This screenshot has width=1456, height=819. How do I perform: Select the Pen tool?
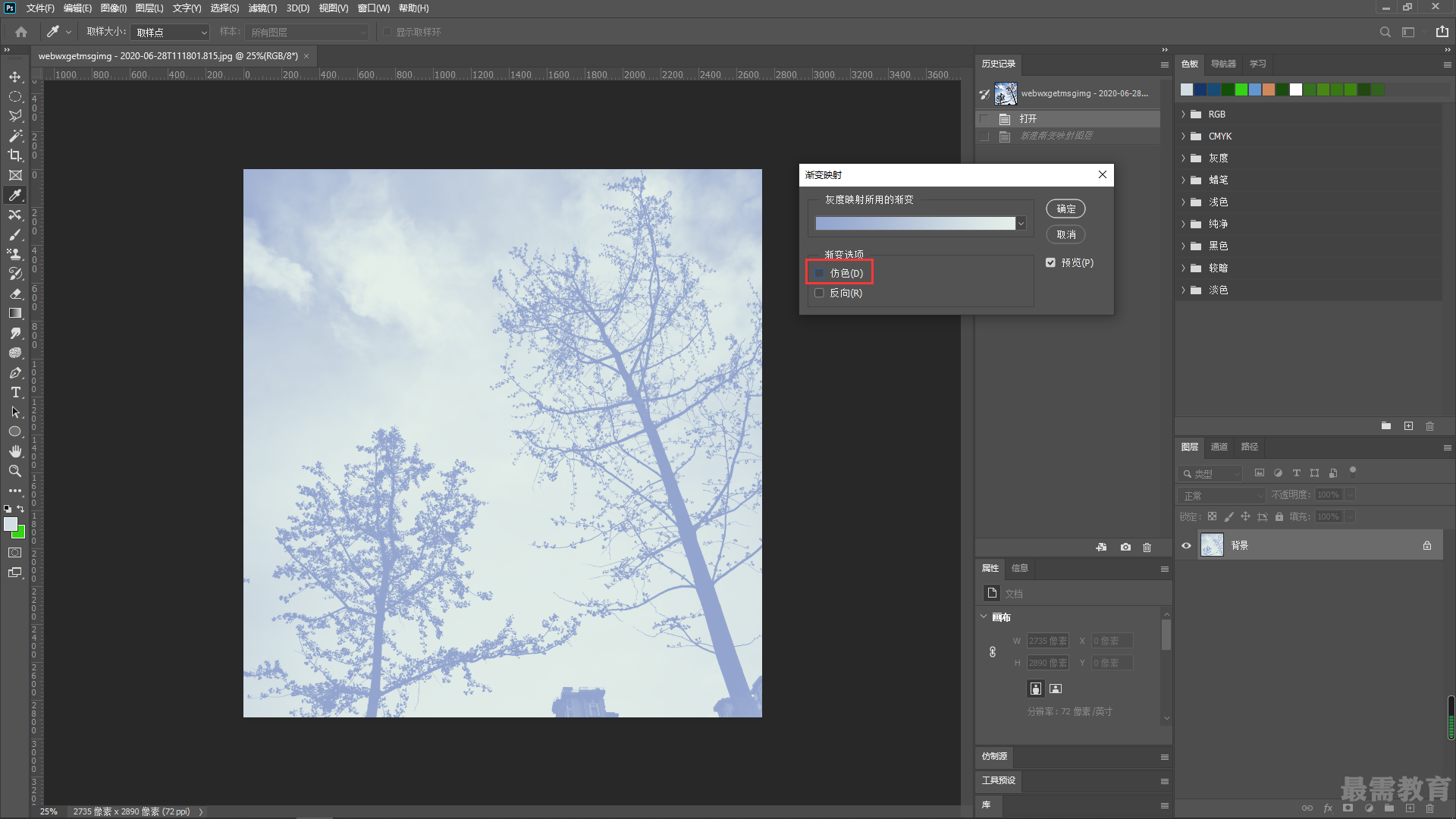coord(15,372)
